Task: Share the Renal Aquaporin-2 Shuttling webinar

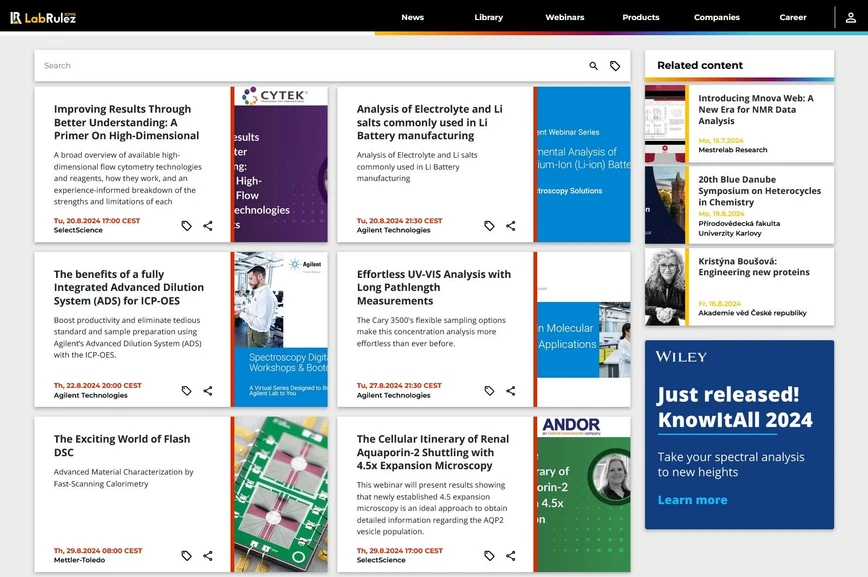Action: 510,555
